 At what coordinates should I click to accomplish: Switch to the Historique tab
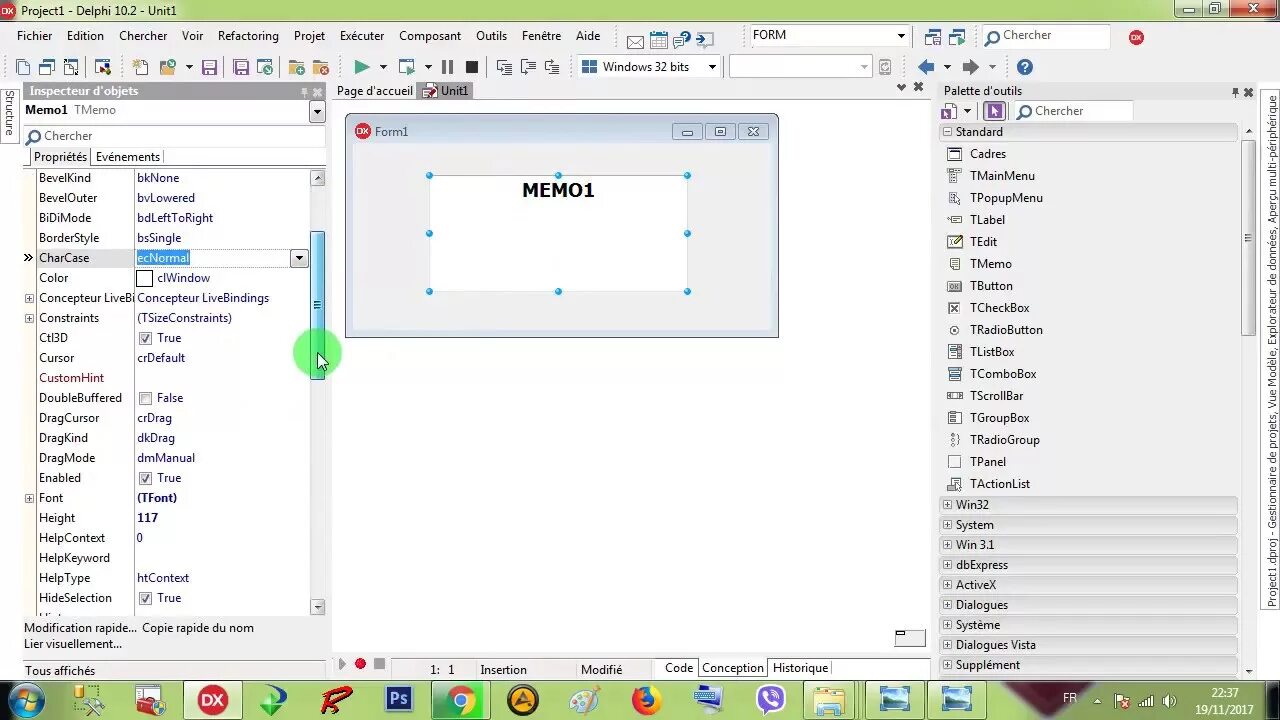[x=800, y=668]
